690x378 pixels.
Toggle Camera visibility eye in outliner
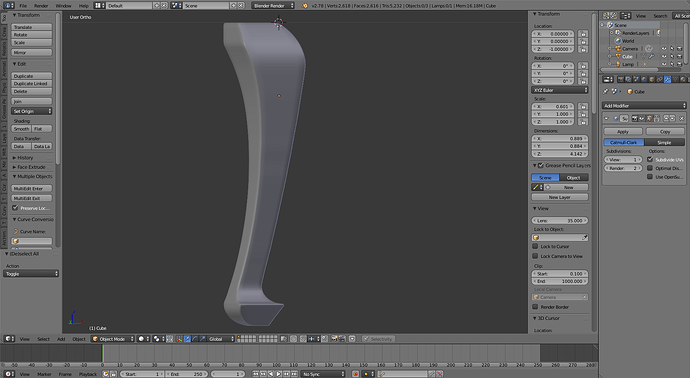pos(664,49)
